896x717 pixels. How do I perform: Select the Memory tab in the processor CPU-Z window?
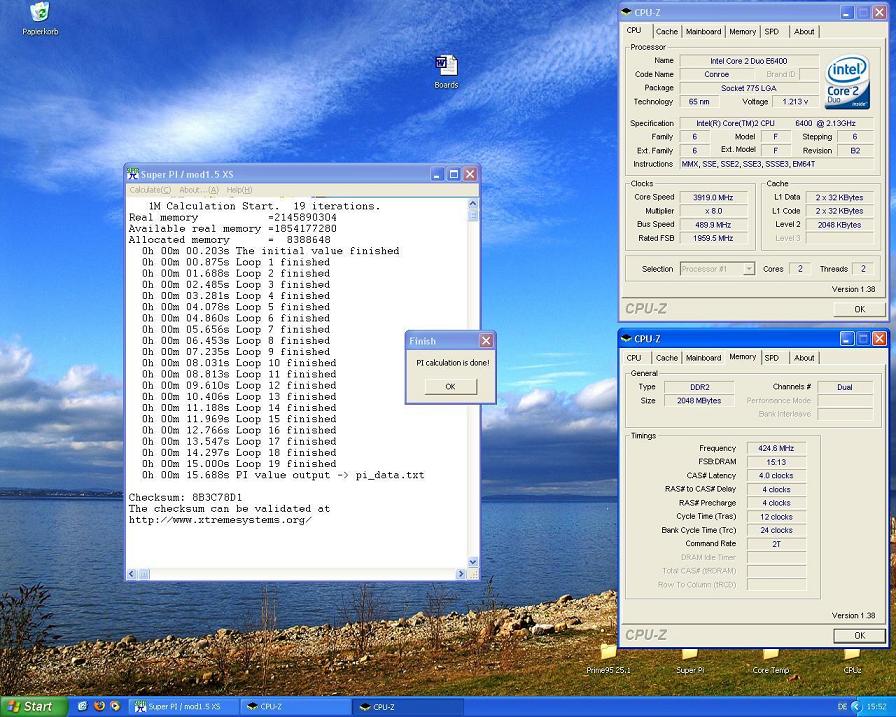(x=742, y=31)
